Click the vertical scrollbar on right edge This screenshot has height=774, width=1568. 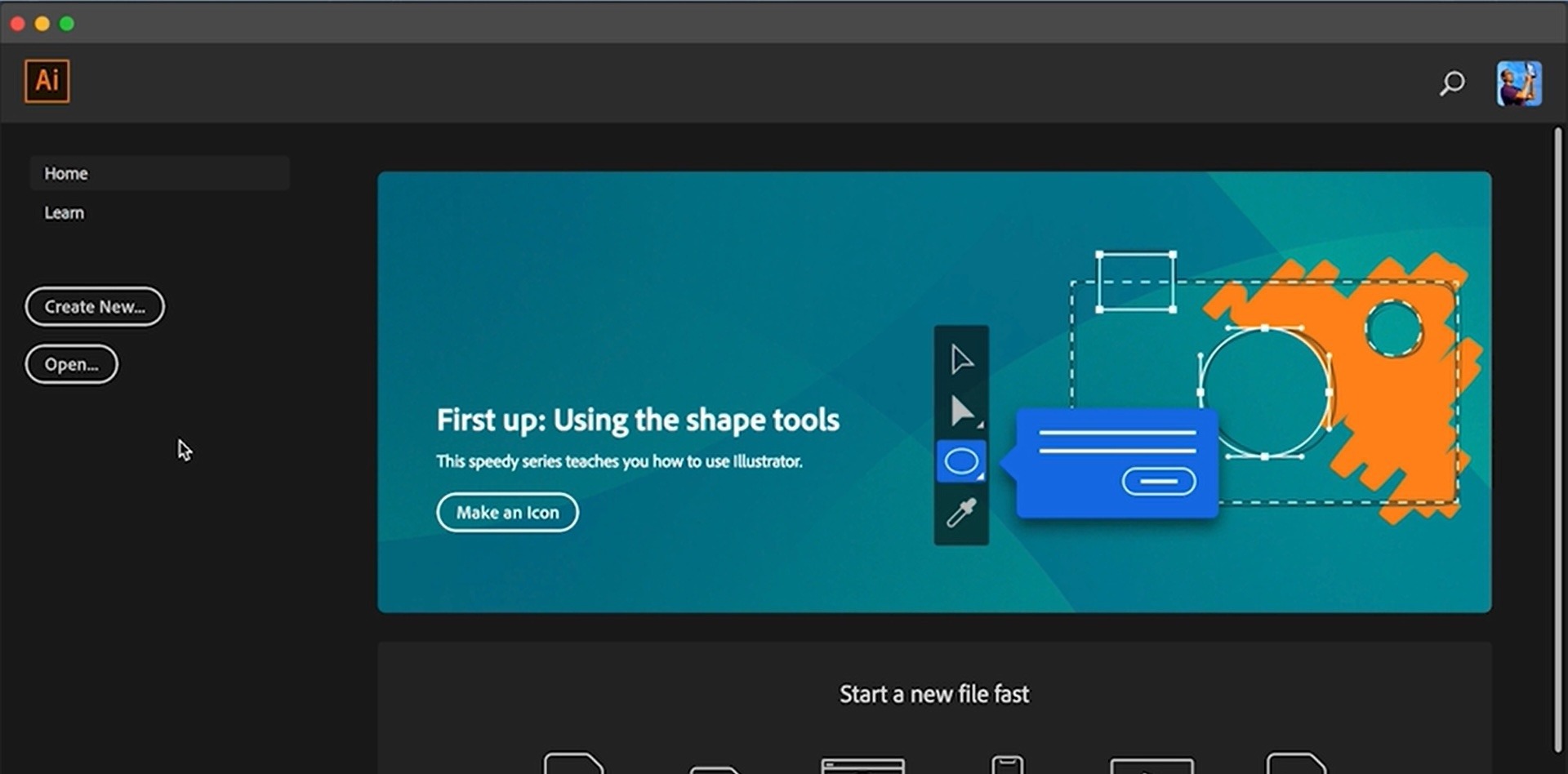pos(1557,439)
